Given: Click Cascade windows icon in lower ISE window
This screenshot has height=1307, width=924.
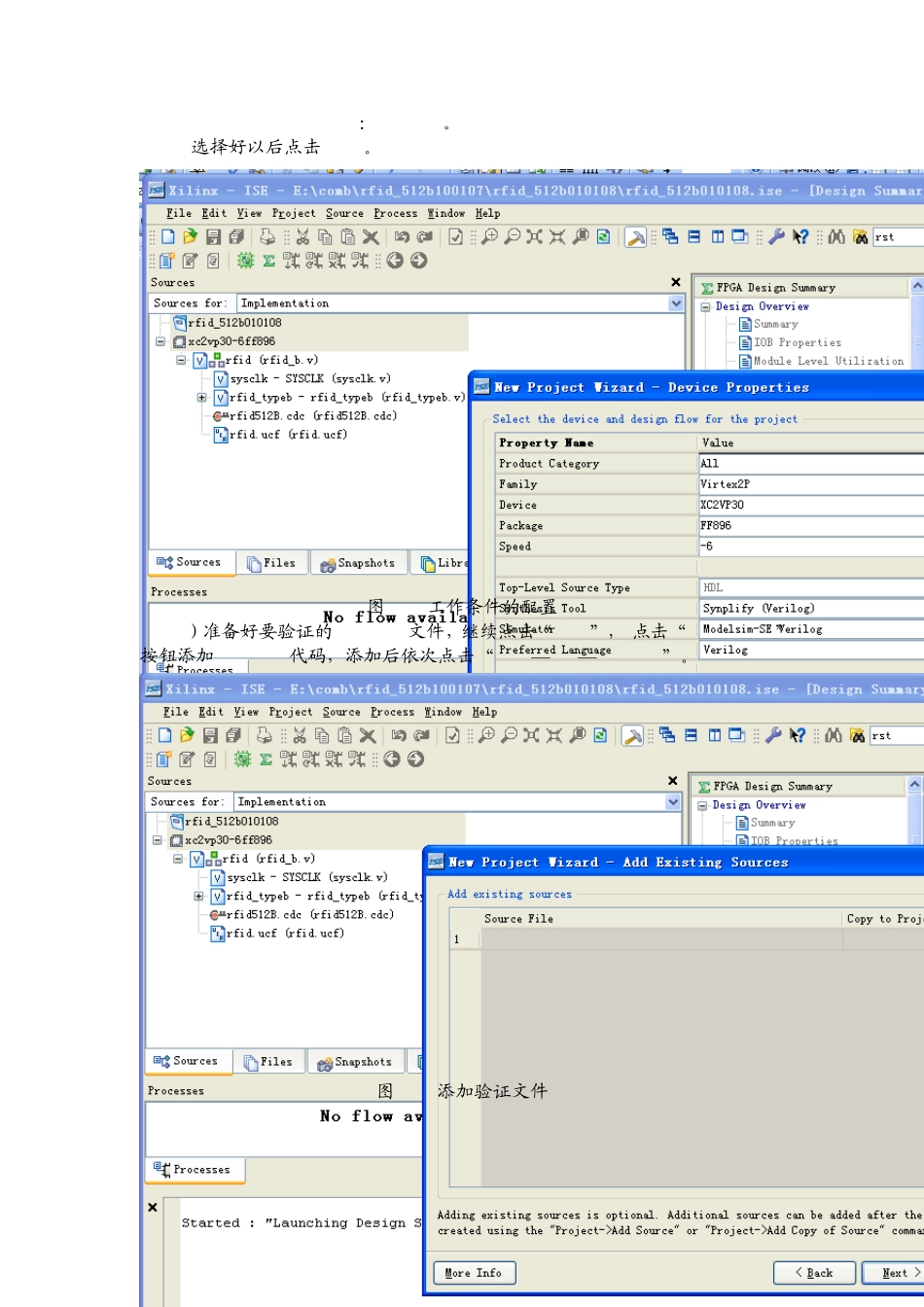Looking at the screenshot, I should pyautogui.click(x=667, y=735).
